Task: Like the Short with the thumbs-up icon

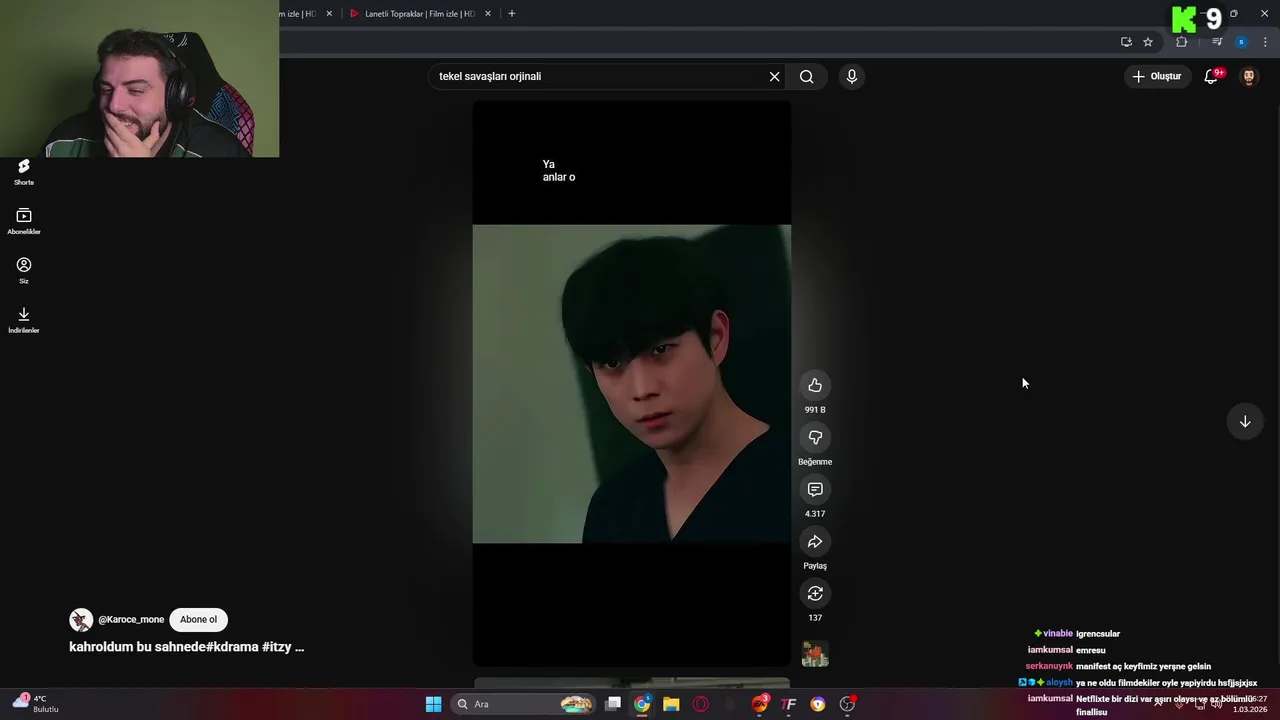Action: tap(815, 386)
